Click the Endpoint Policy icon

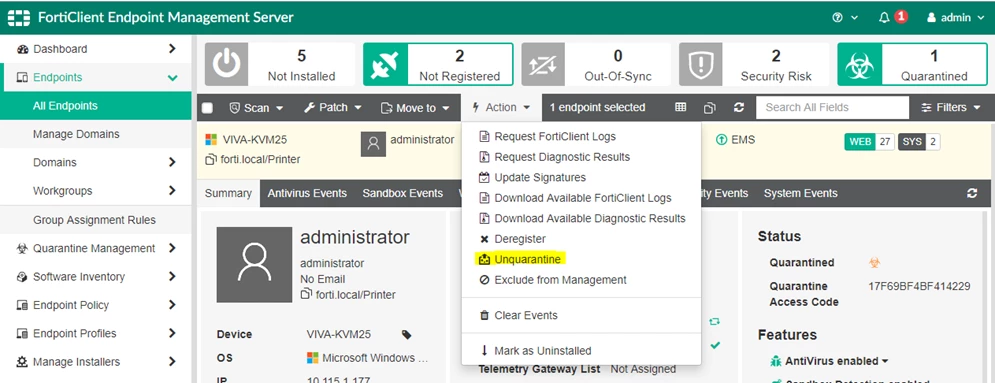point(22,306)
